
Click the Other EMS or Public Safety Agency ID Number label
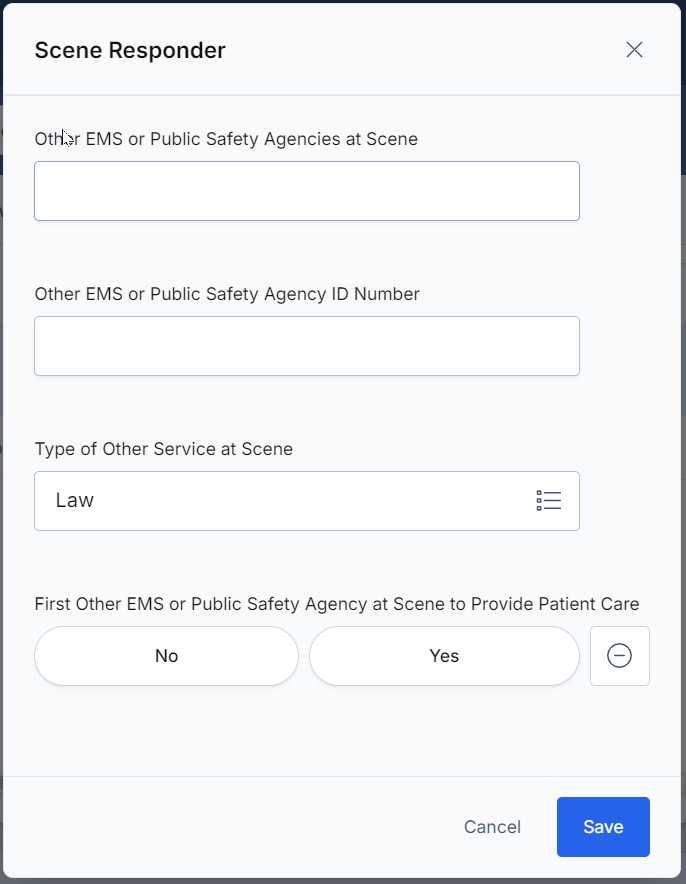[227, 294]
